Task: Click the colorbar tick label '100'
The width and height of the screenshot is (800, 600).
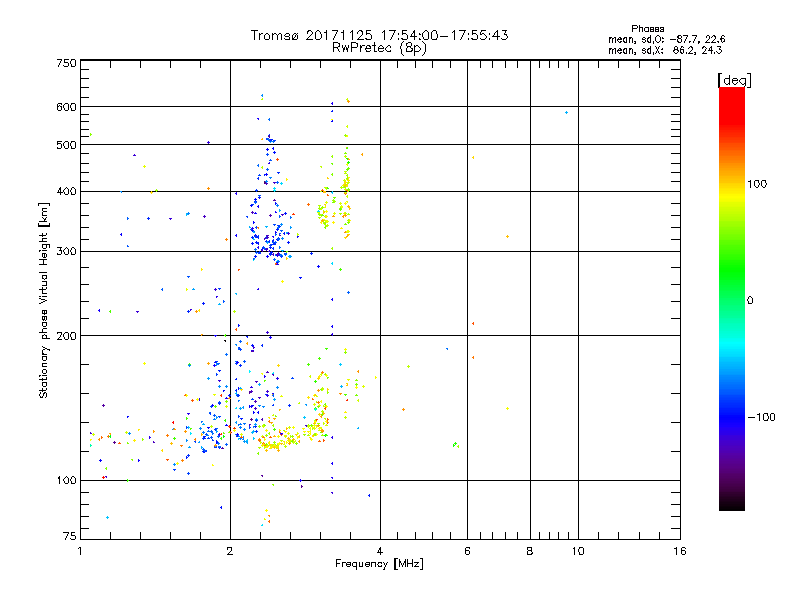Action: point(757,184)
